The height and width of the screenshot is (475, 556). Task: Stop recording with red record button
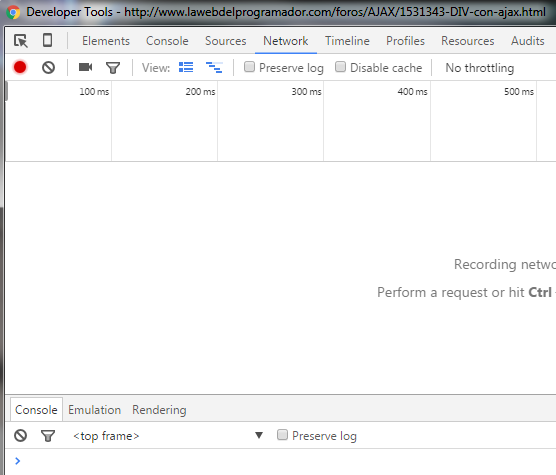coord(20,67)
